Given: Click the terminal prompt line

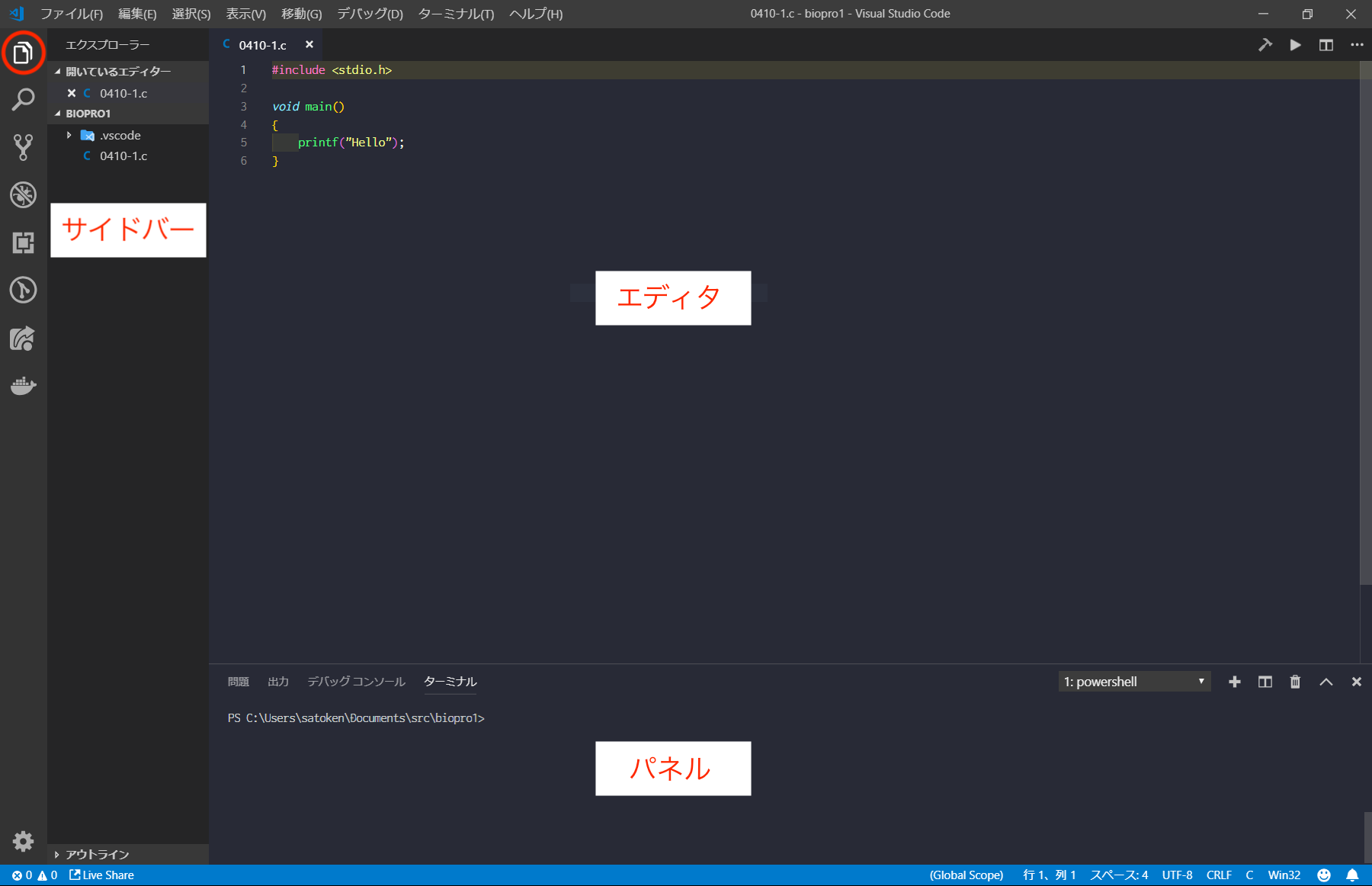Looking at the screenshot, I should tap(356, 718).
